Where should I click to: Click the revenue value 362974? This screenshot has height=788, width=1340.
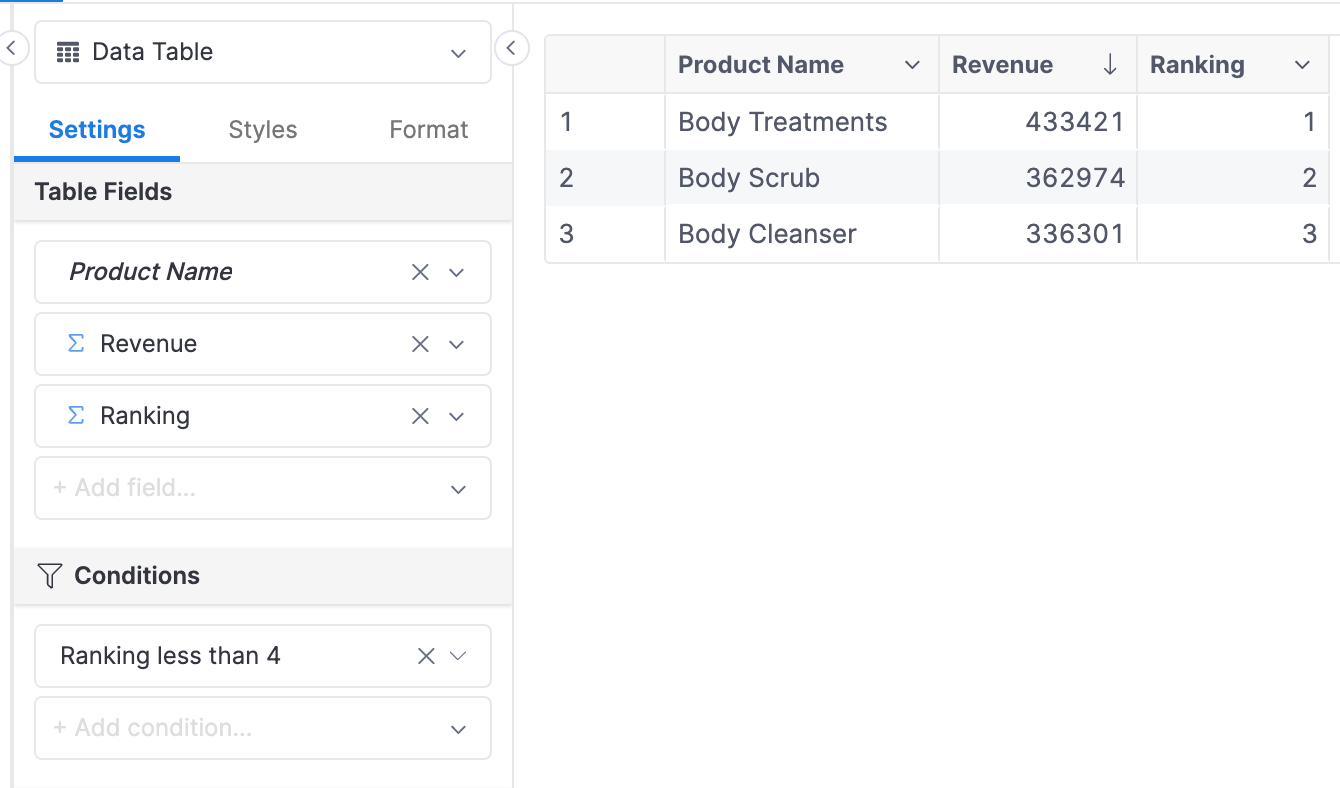coord(1075,178)
